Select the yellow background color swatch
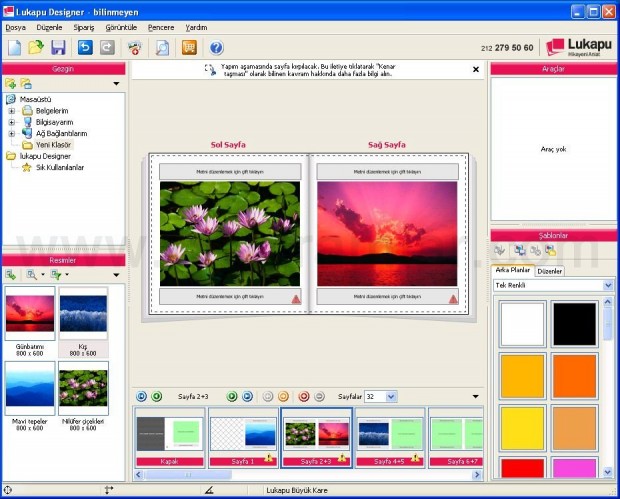The width and height of the screenshot is (620, 499). (522, 428)
